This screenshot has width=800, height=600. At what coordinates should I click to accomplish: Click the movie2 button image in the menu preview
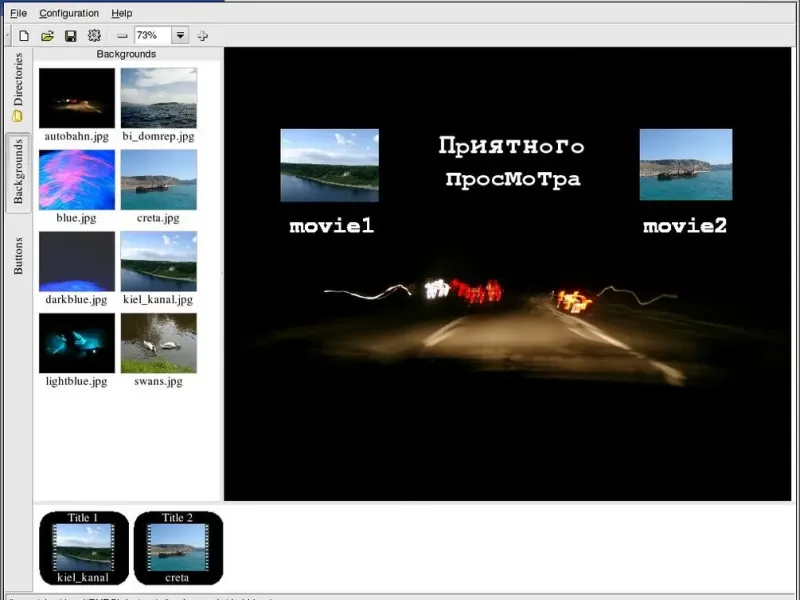(686, 164)
